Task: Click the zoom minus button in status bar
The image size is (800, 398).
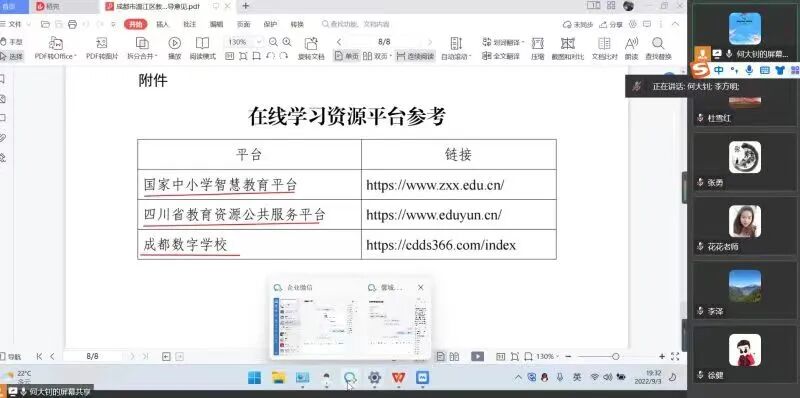Action: click(568, 356)
